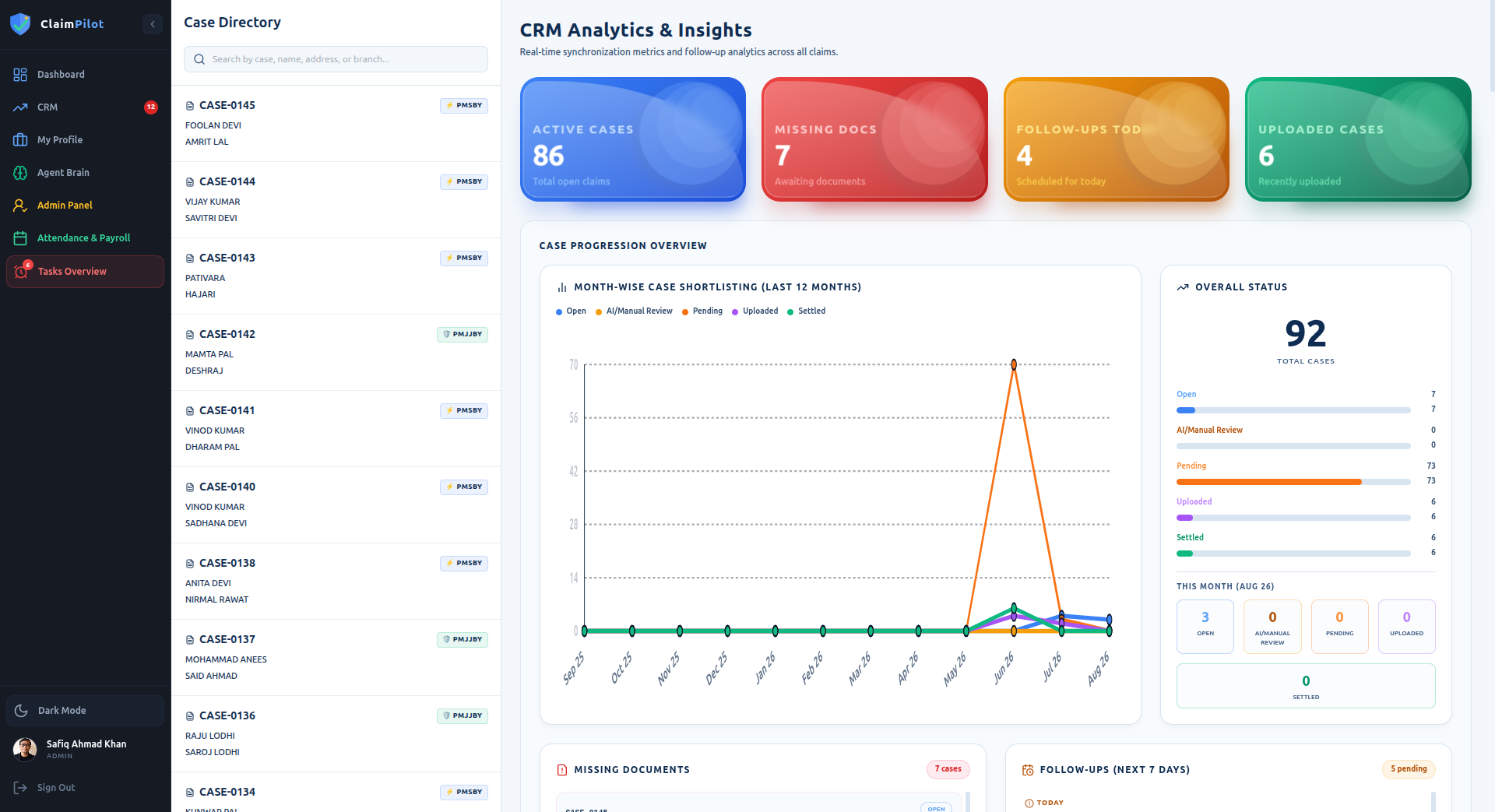
Task: Select CASE-0142 Mamta Pal entry
Action: click(336, 353)
